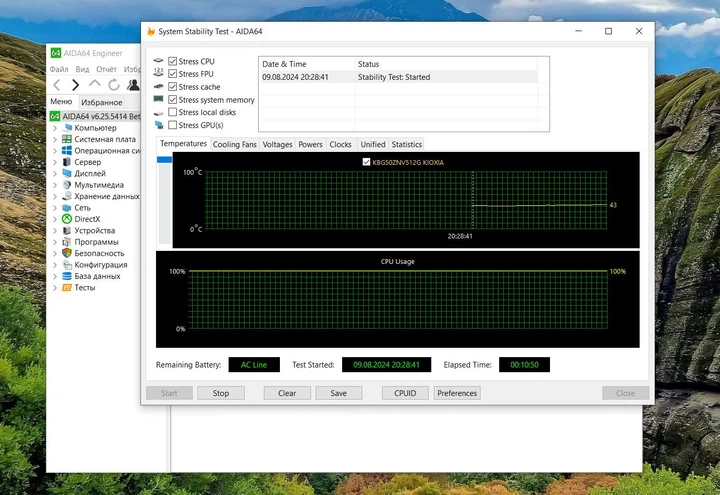Image resolution: width=720 pixels, height=495 pixels.
Task: Click the Clear button
Action: pyautogui.click(x=287, y=393)
